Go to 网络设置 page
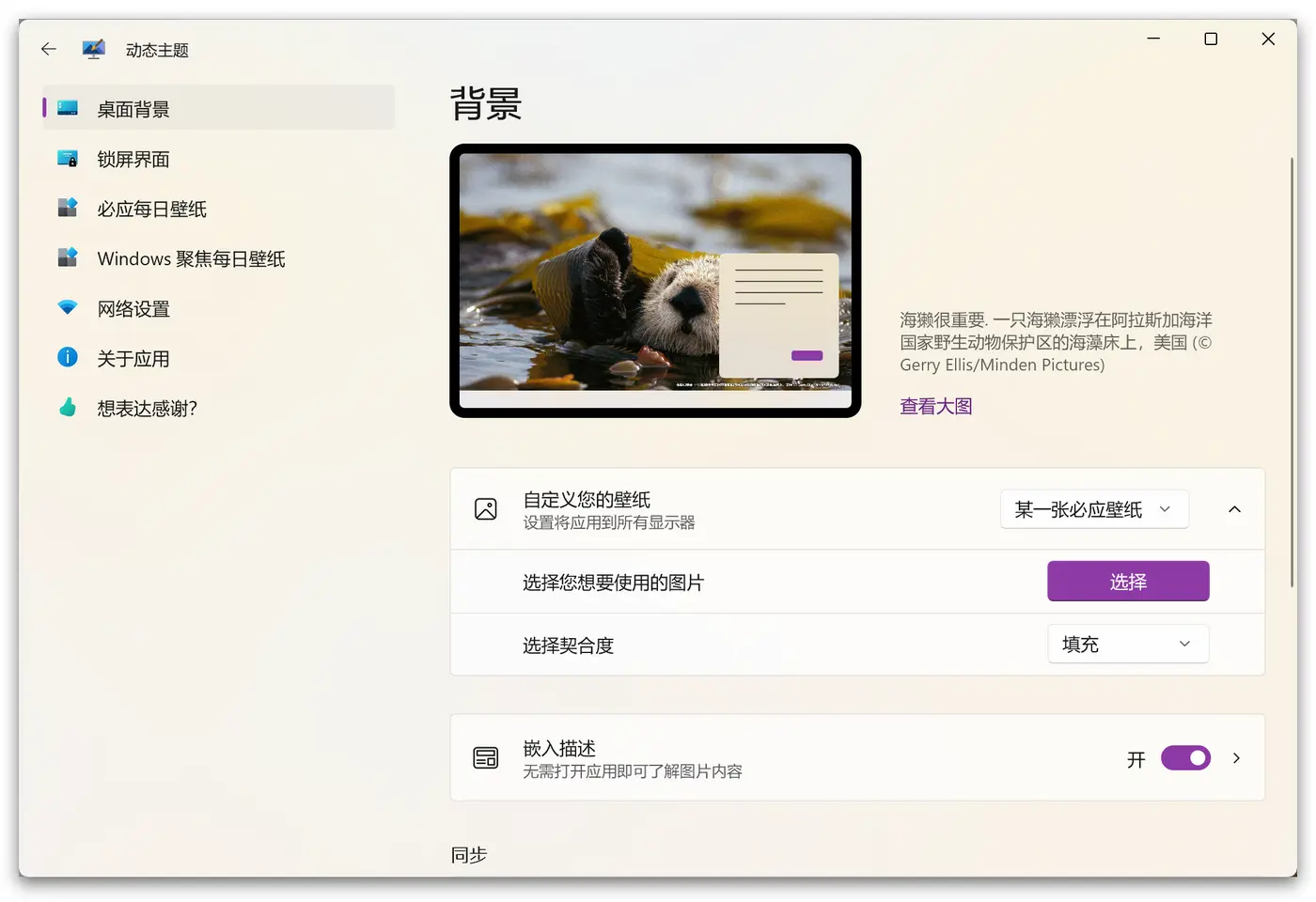Viewport: 1316px width, 902px height. (218, 308)
